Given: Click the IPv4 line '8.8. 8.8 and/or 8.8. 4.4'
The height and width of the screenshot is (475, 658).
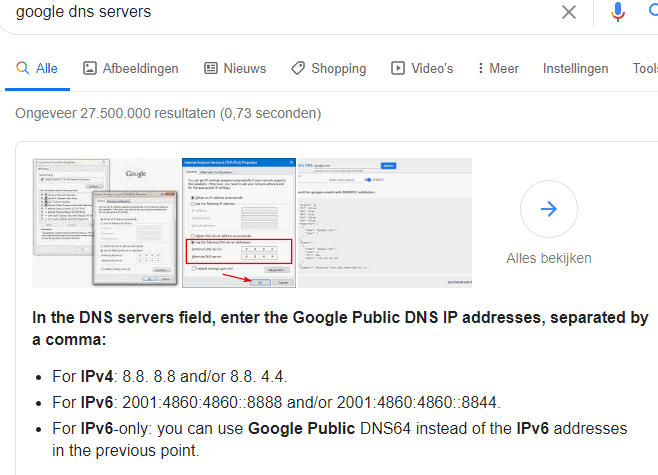Looking at the screenshot, I should (204, 376).
